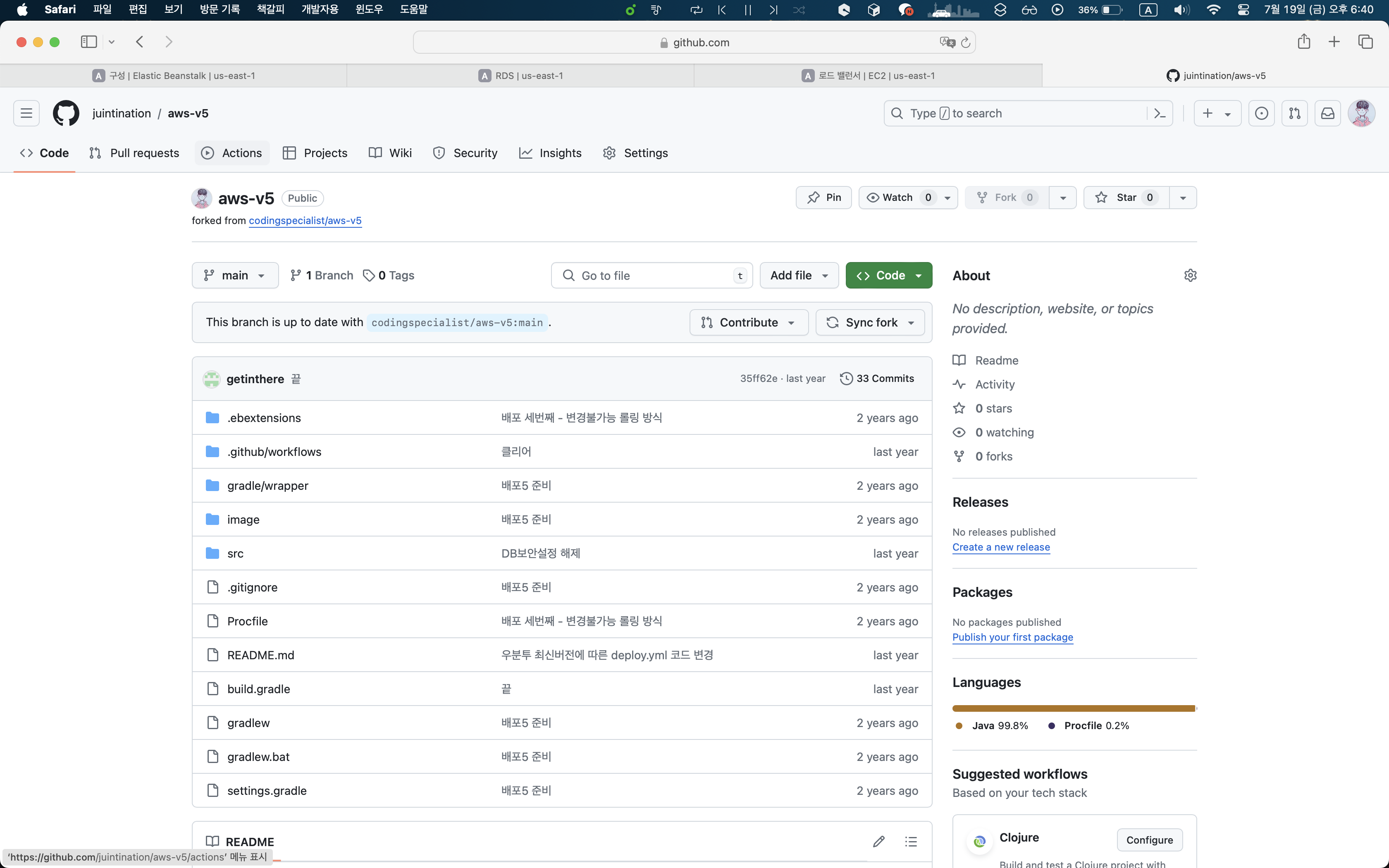Toggle Pin for aws-v5 repository
The image size is (1389, 868).
(823, 198)
